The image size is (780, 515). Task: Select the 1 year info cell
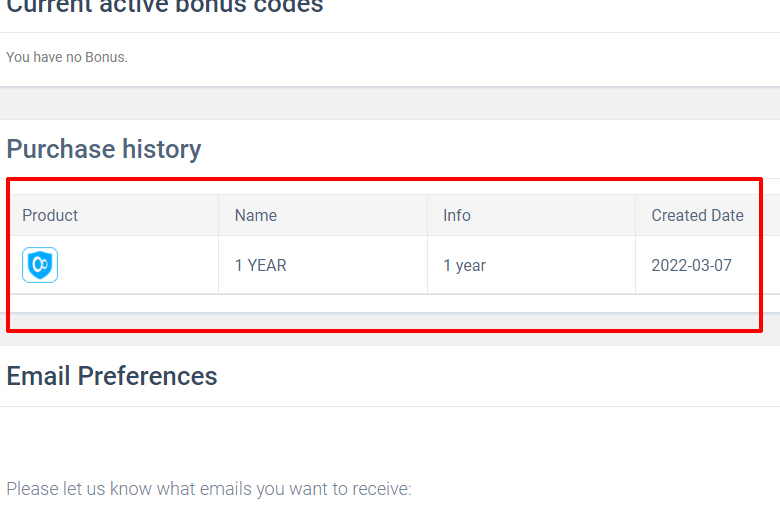[531, 265]
